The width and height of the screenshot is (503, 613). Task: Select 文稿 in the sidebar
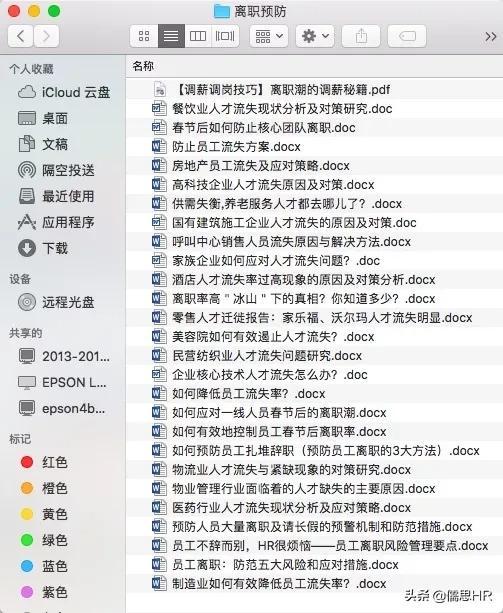[43, 144]
